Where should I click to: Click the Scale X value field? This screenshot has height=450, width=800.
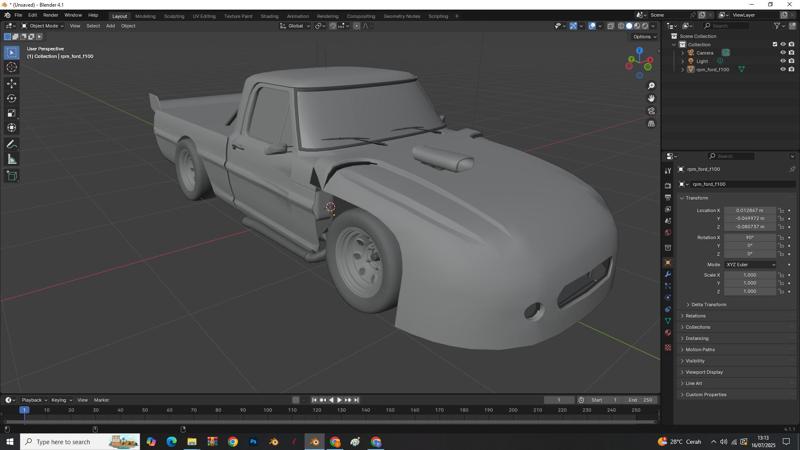click(x=749, y=275)
